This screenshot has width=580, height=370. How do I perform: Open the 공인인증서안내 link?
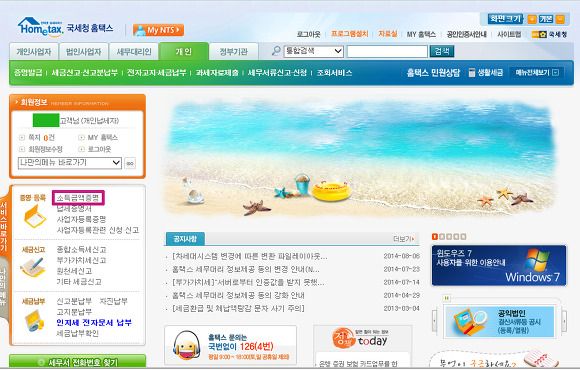[x=466, y=34]
